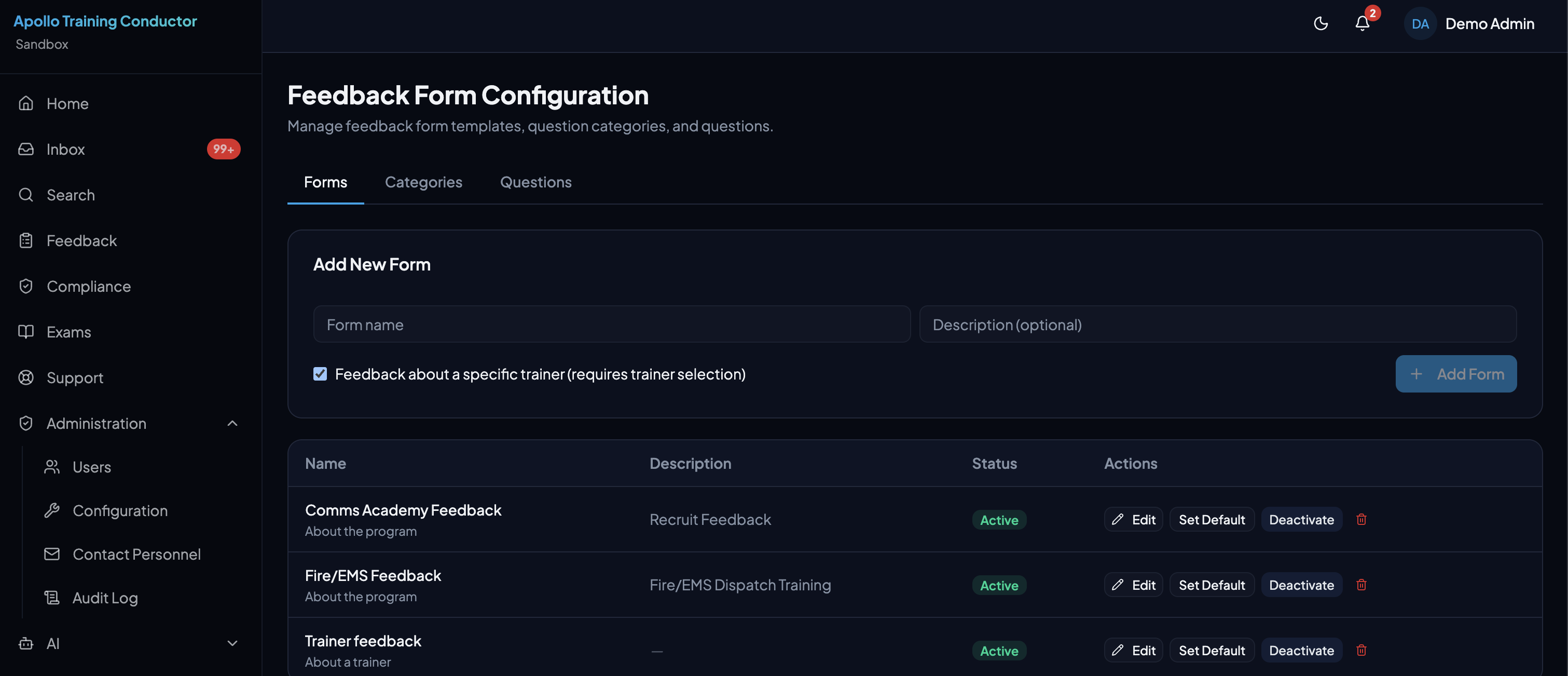Deactivate the Fire/EMS Feedback form
This screenshot has height=676, width=1568.
click(x=1301, y=585)
